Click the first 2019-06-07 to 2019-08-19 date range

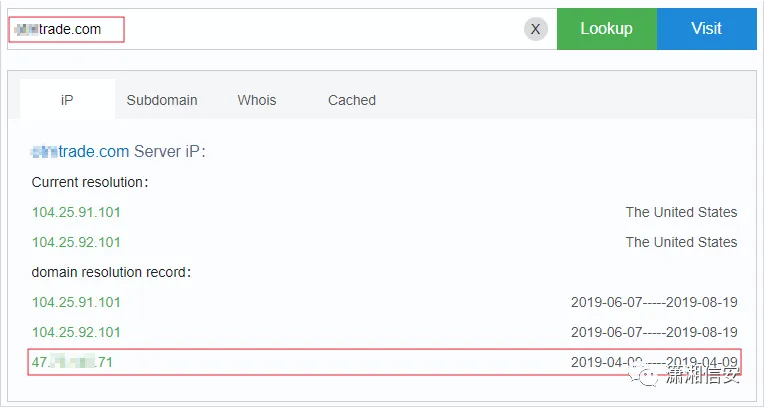654,302
